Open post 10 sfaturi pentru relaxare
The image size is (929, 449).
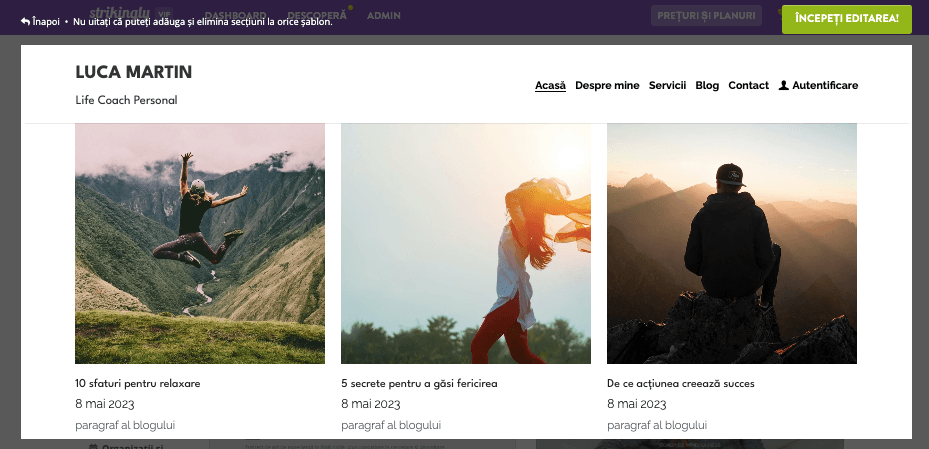pyautogui.click(x=138, y=383)
